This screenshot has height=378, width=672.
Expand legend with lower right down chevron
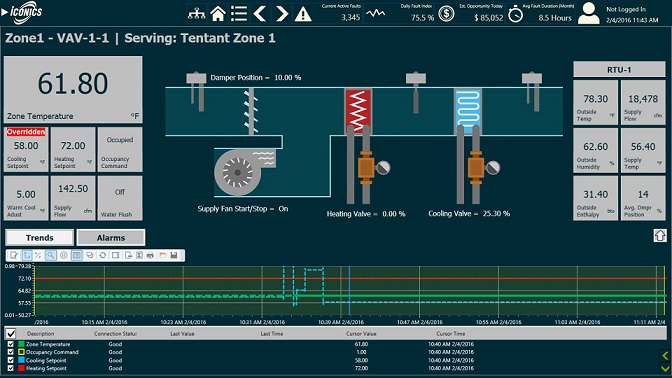[x=665, y=368]
